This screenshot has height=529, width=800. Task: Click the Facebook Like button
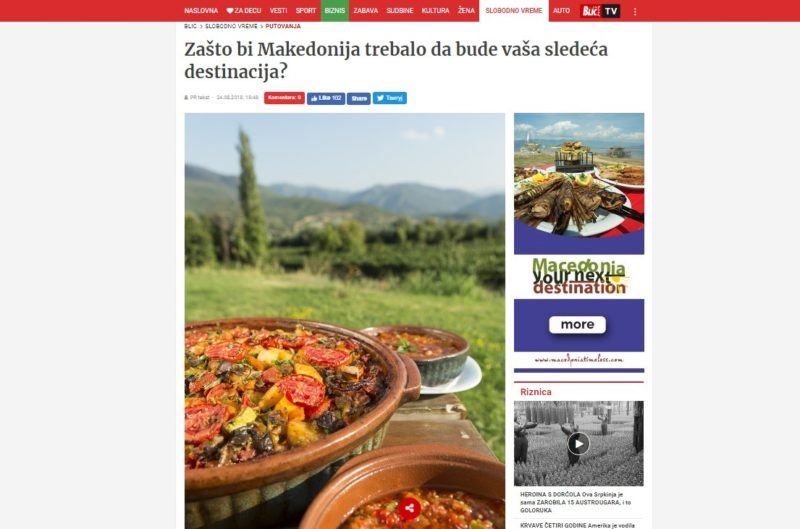point(326,98)
